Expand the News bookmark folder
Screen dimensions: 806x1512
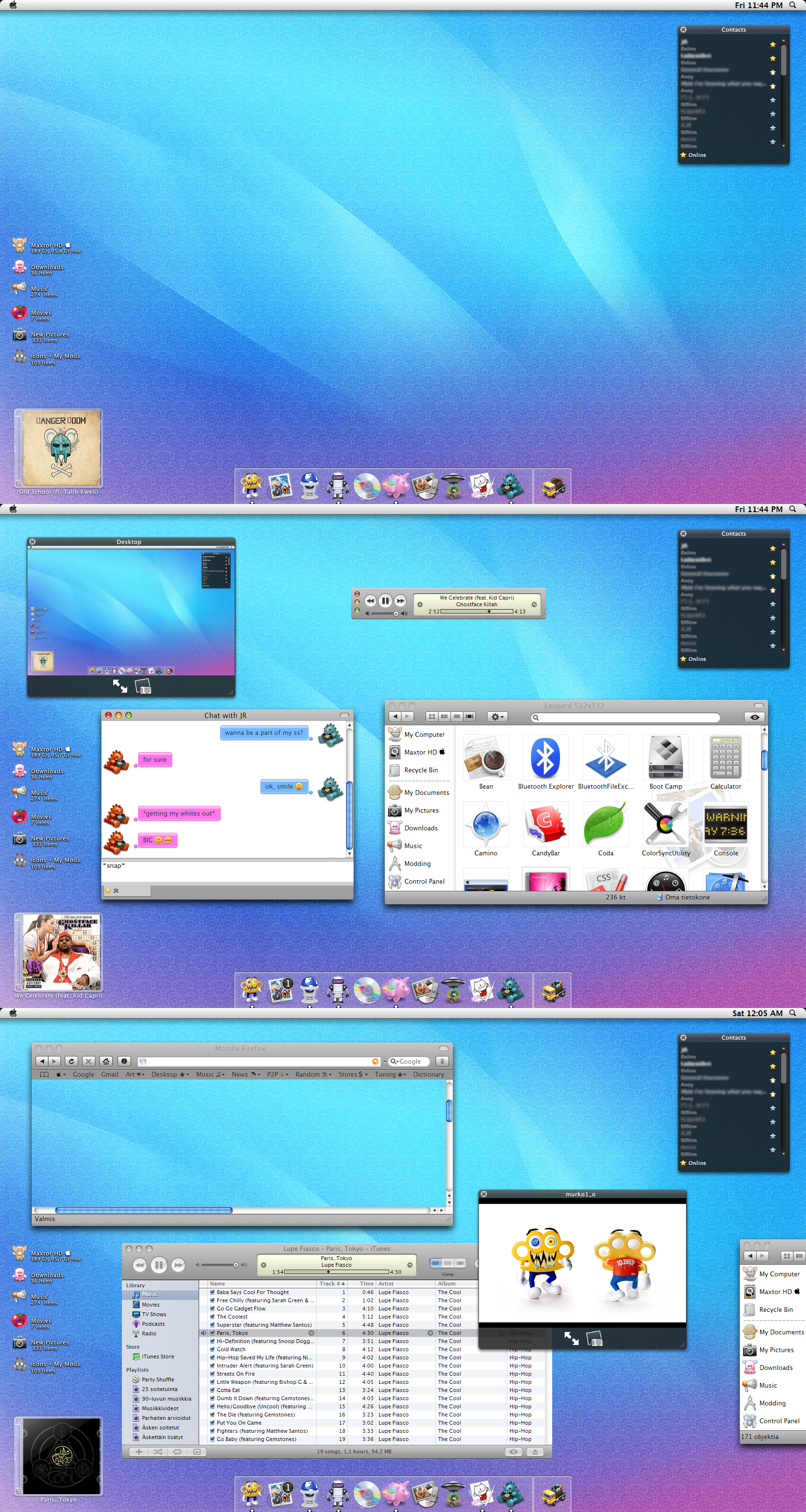(246, 1075)
